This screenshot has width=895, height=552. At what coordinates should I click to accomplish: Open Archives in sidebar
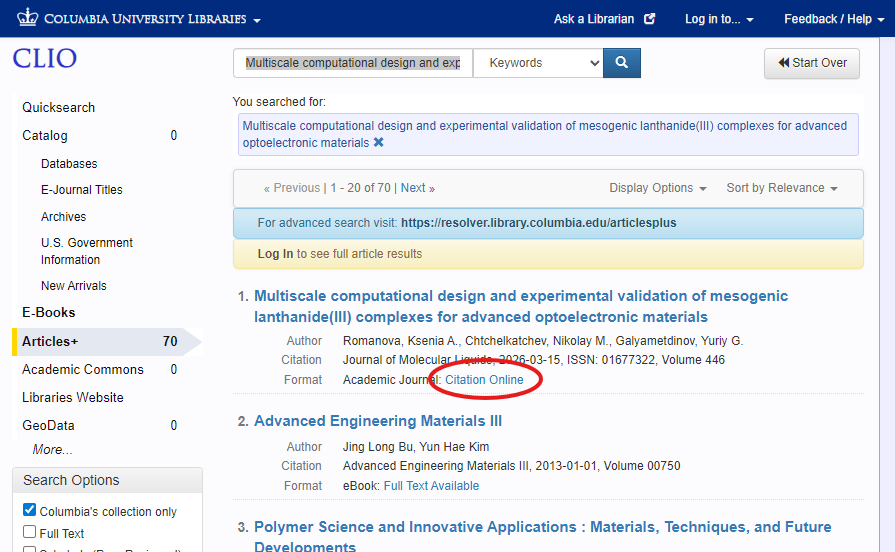click(63, 217)
